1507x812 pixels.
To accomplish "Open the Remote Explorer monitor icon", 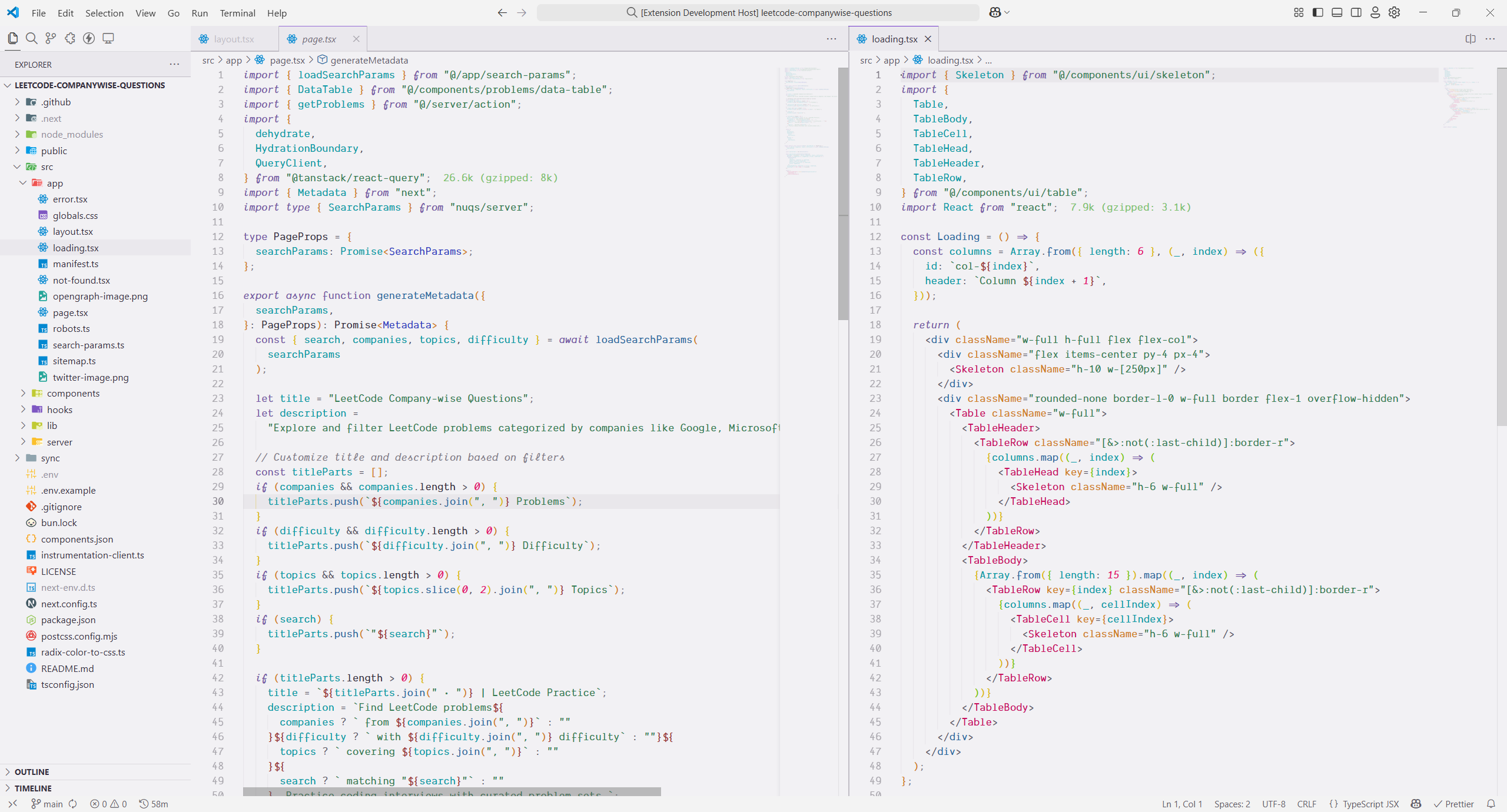I will pos(108,38).
